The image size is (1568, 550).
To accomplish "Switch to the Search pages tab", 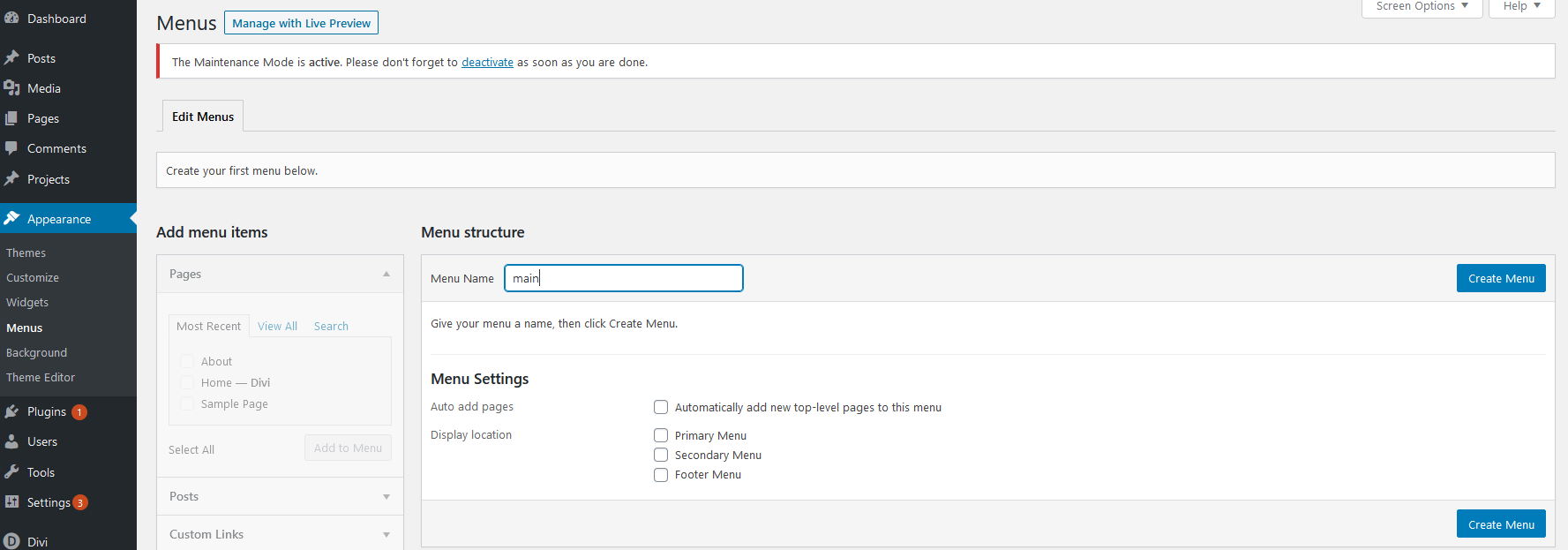I will tap(331, 326).
